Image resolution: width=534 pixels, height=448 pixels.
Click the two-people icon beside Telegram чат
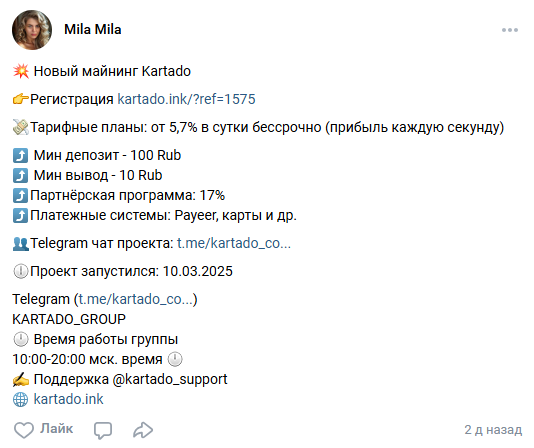coord(21,244)
